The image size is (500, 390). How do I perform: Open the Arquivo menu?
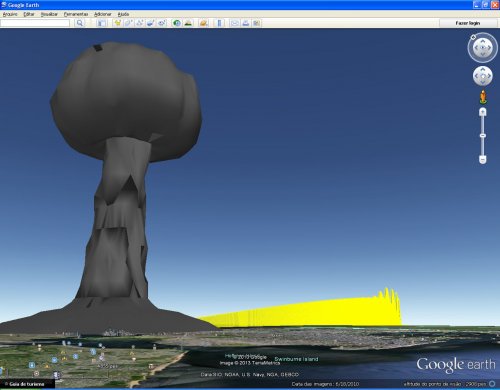(10, 14)
